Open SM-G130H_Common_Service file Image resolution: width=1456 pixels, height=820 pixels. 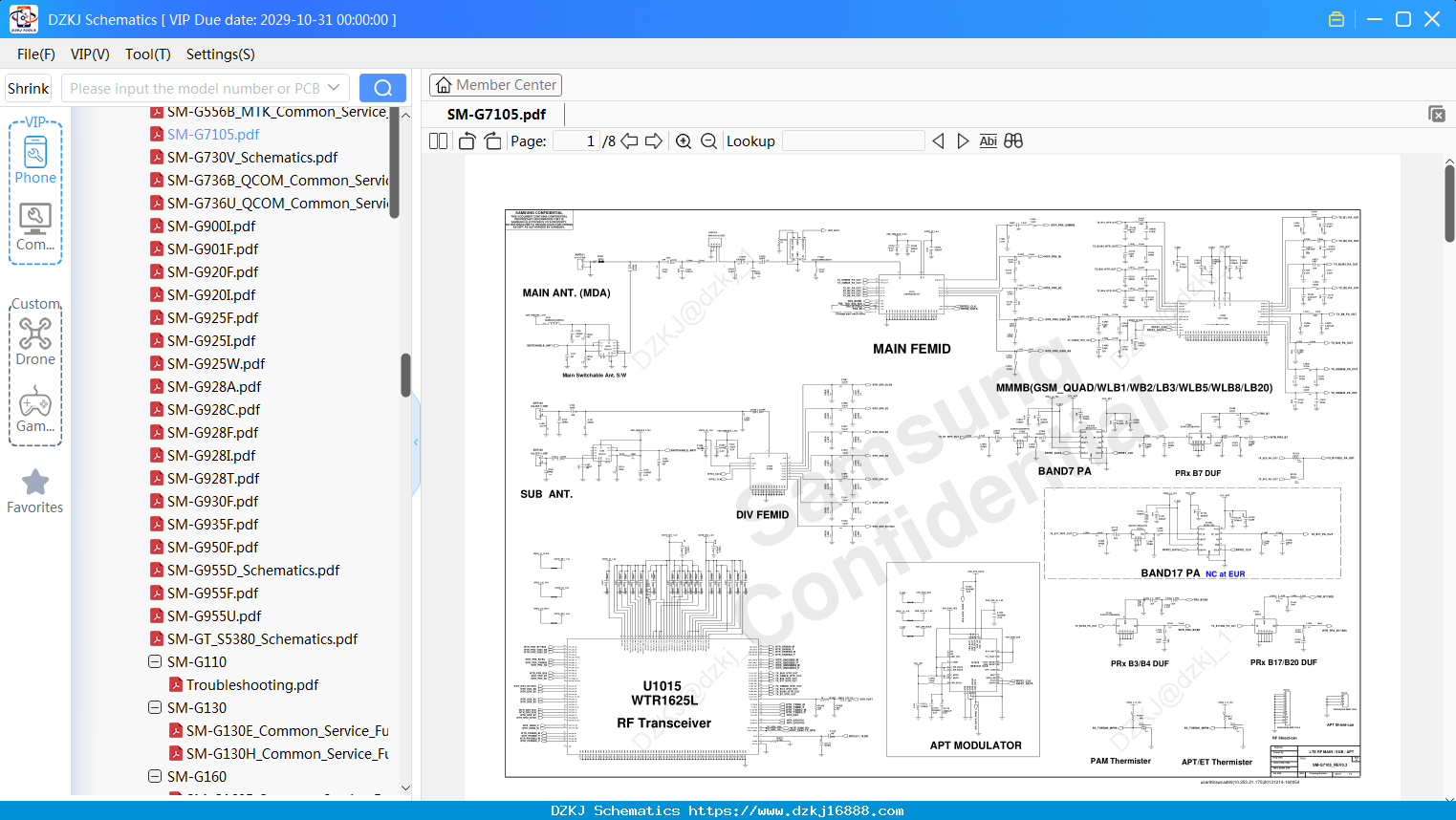point(287,753)
